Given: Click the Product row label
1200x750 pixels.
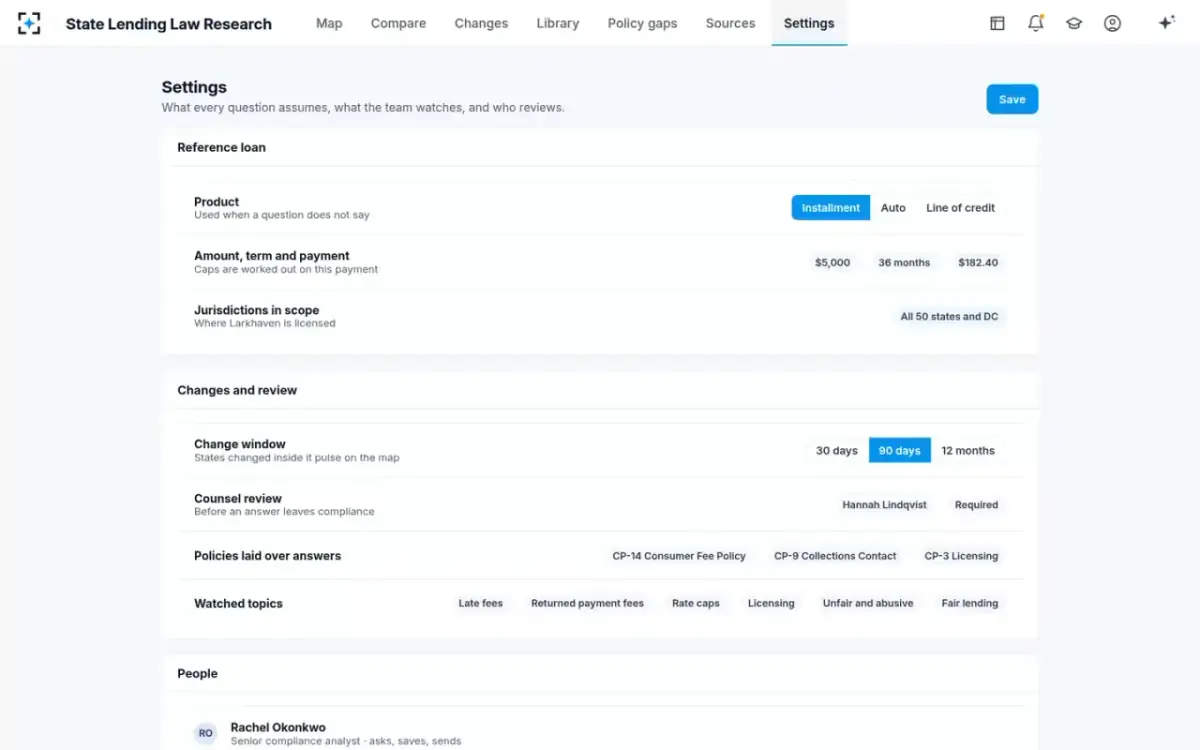Looking at the screenshot, I should point(216,202).
